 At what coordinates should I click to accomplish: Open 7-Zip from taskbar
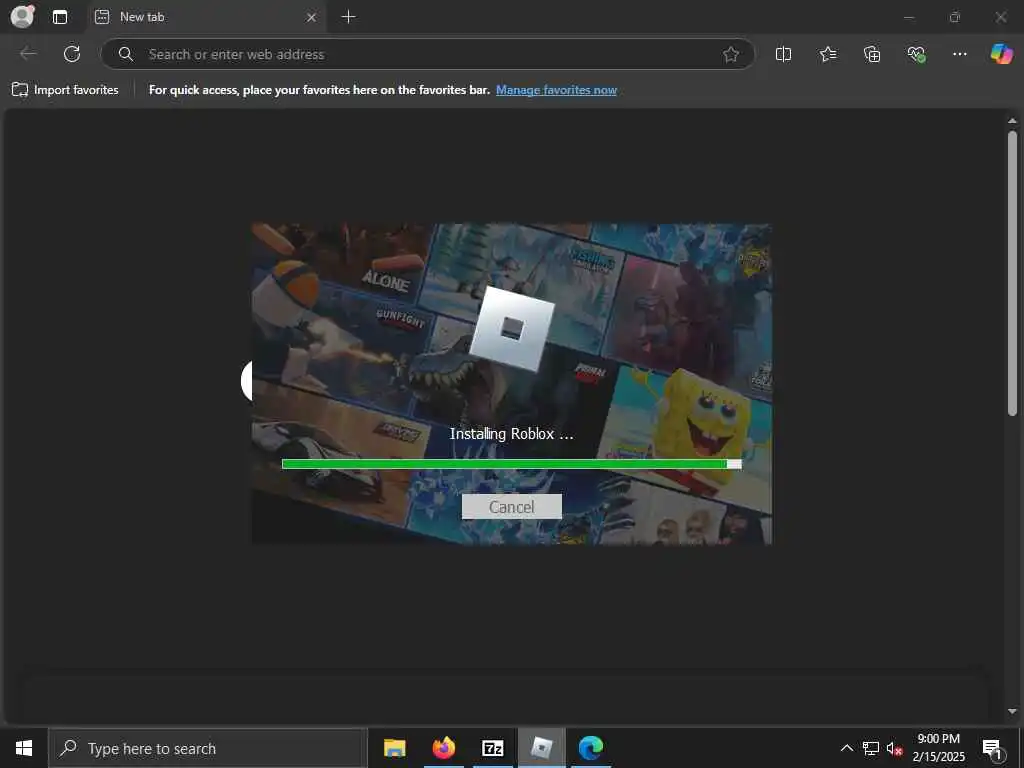[x=492, y=748]
